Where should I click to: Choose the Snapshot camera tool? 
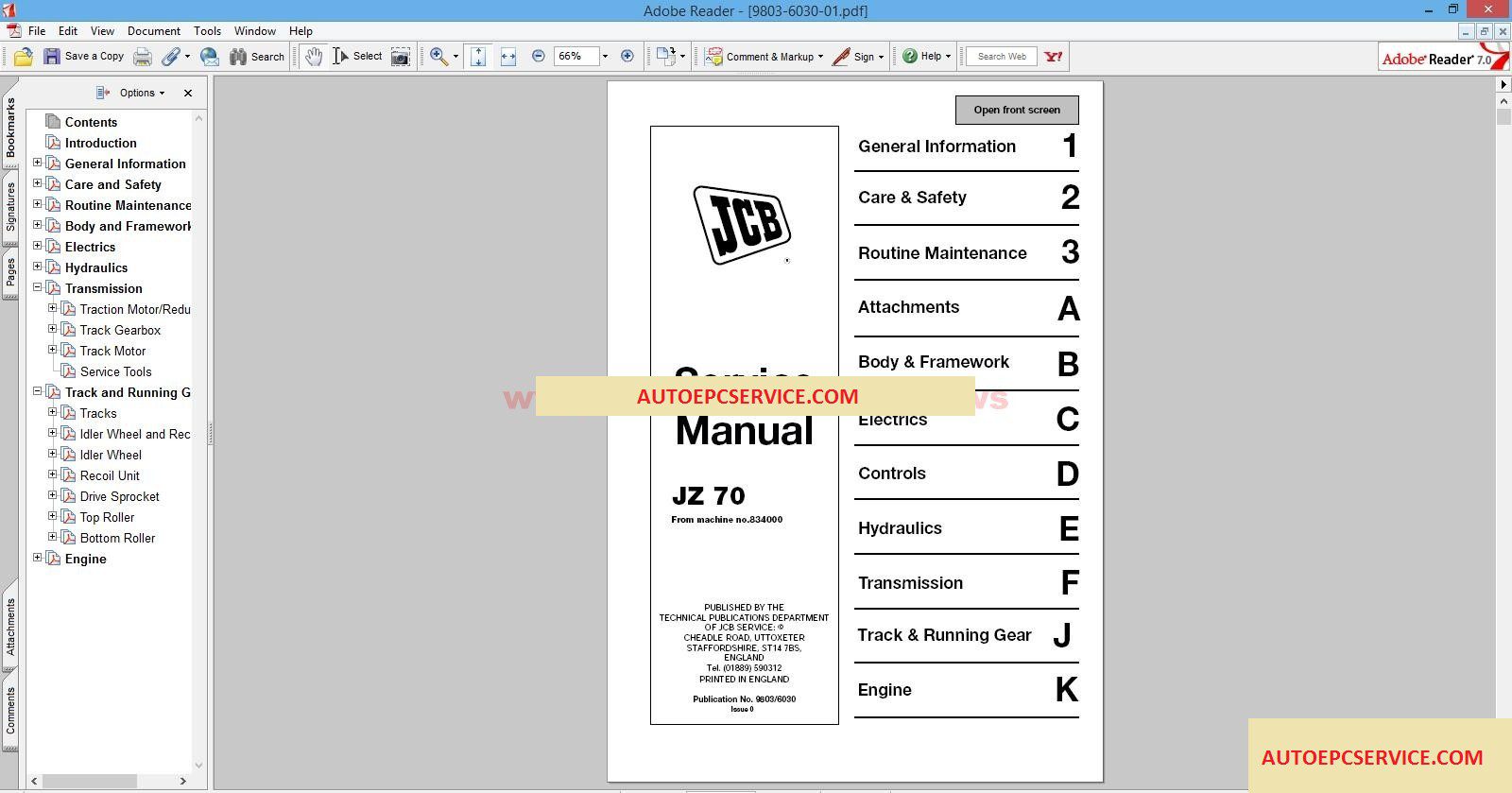pyautogui.click(x=401, y=57)
